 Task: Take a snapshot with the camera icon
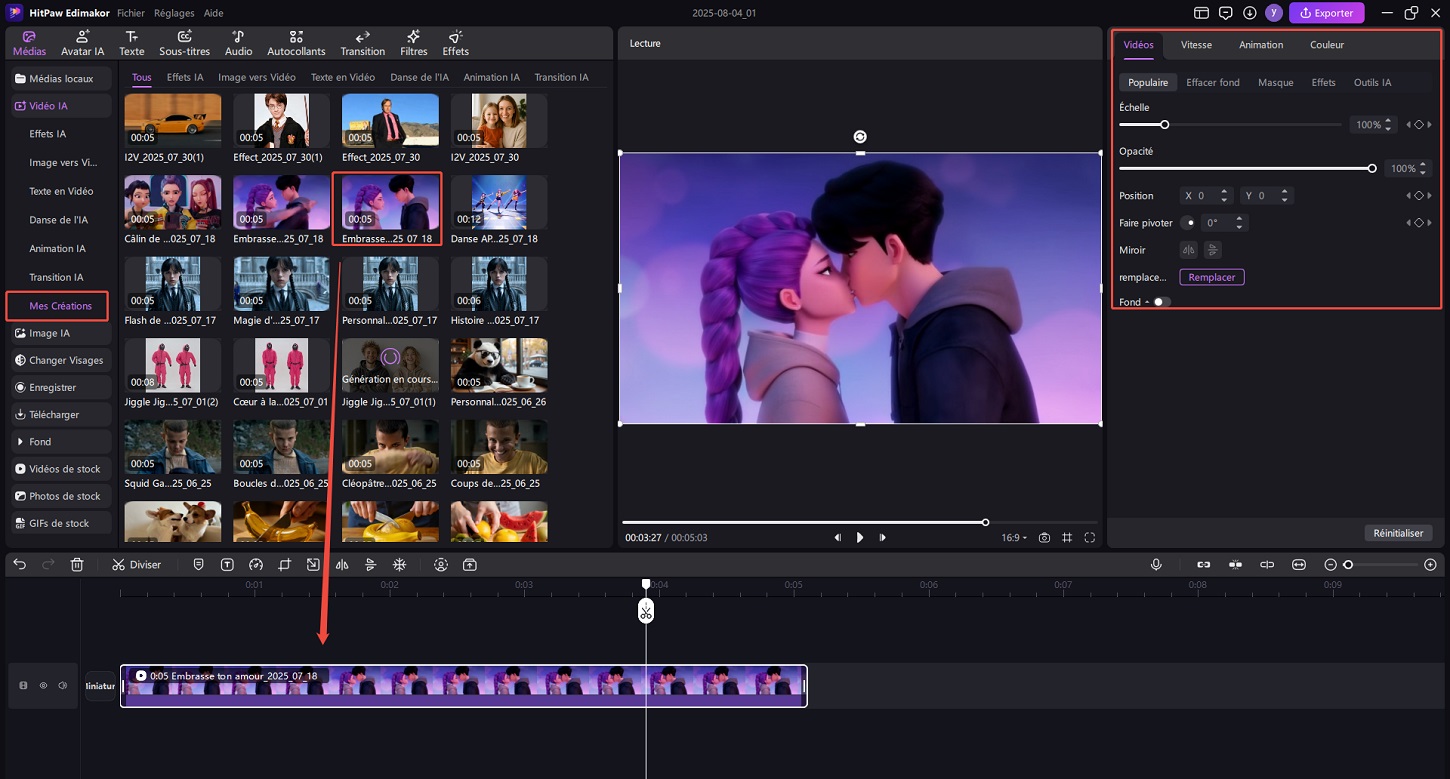[x=1044, y=538]
